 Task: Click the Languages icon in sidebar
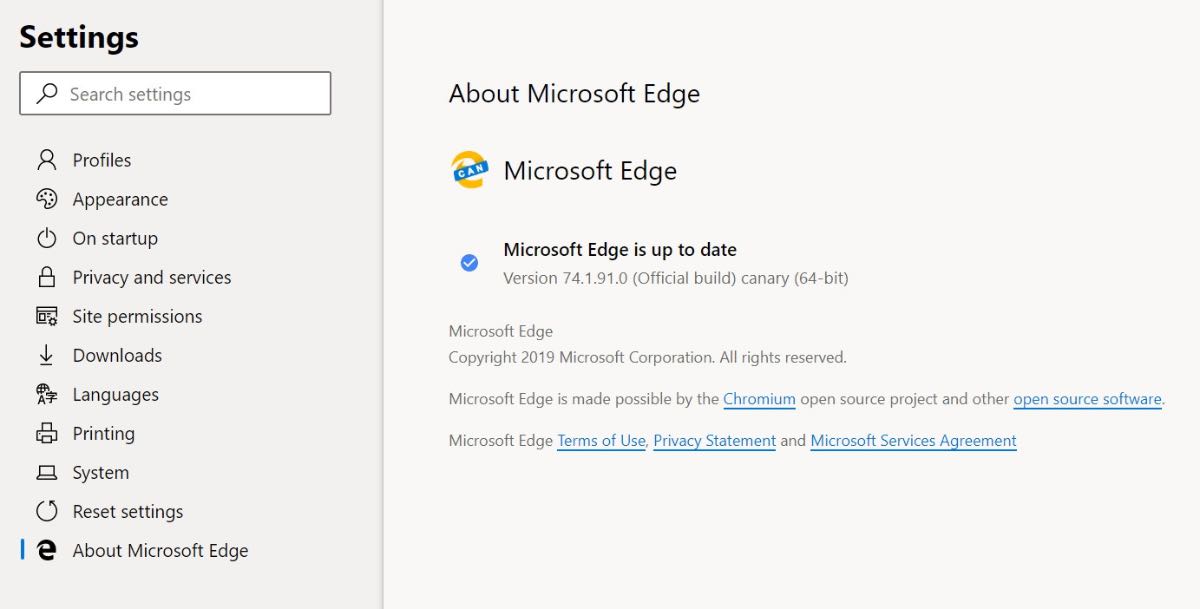tap(46, 394)
